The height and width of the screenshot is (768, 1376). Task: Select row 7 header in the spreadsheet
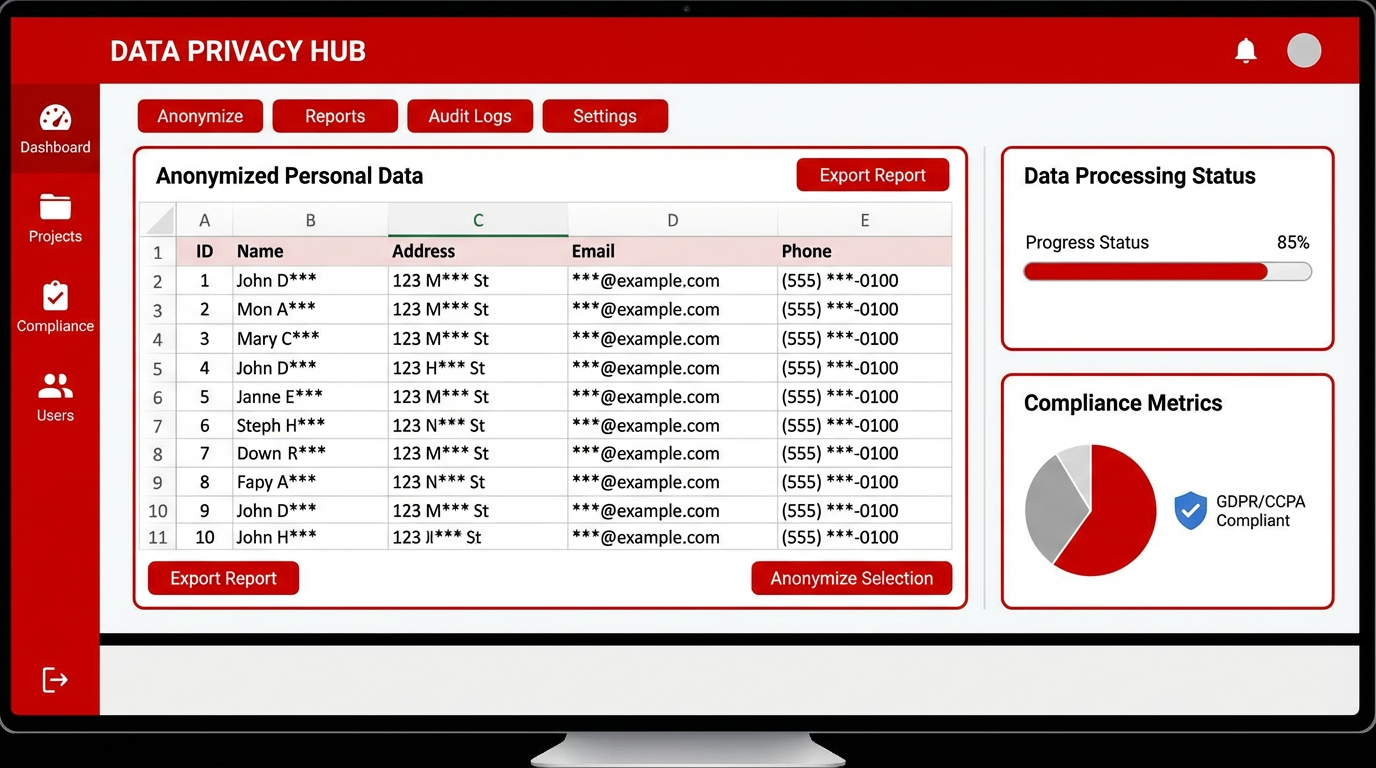[x=157, y=426]
